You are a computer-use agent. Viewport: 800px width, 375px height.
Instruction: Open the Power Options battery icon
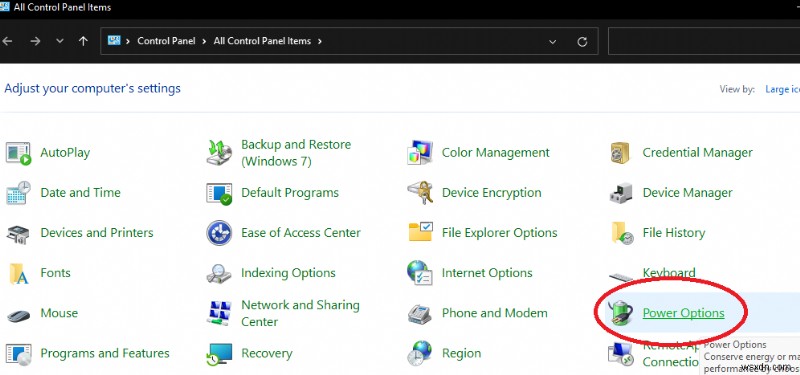point(620,313)
